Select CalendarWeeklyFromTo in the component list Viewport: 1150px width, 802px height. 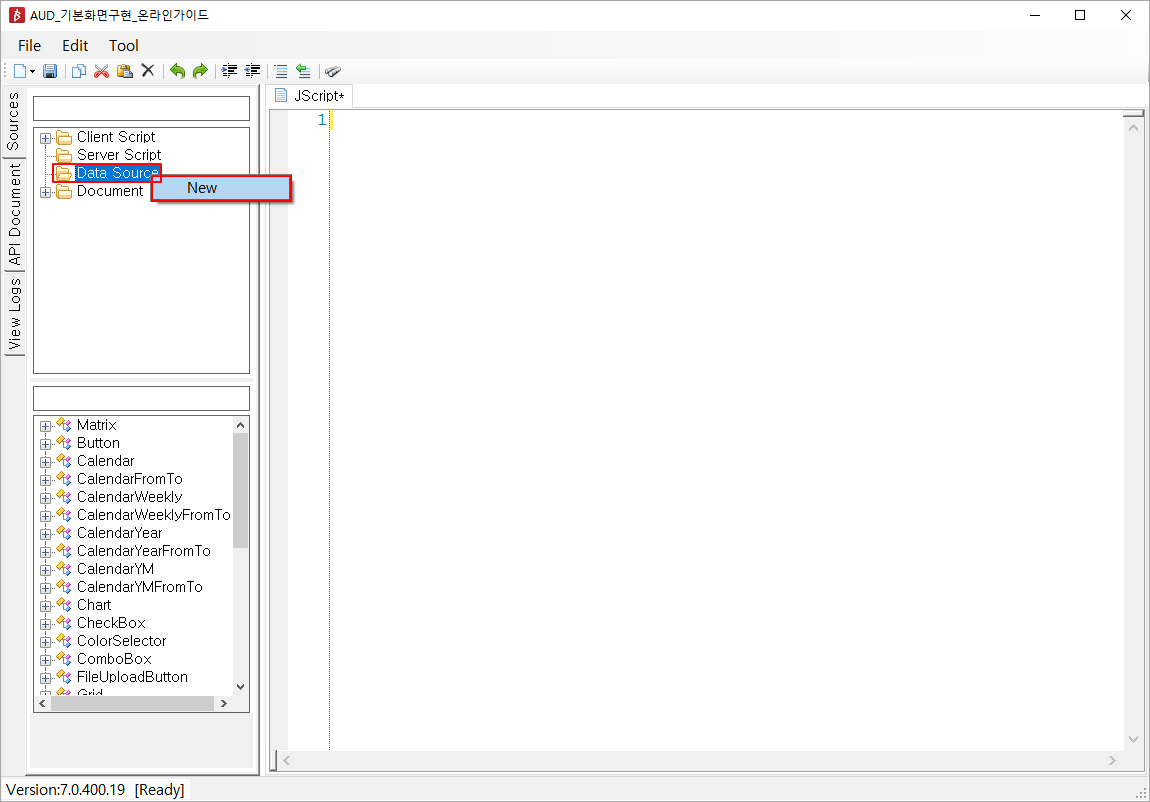tap(153, 515)
